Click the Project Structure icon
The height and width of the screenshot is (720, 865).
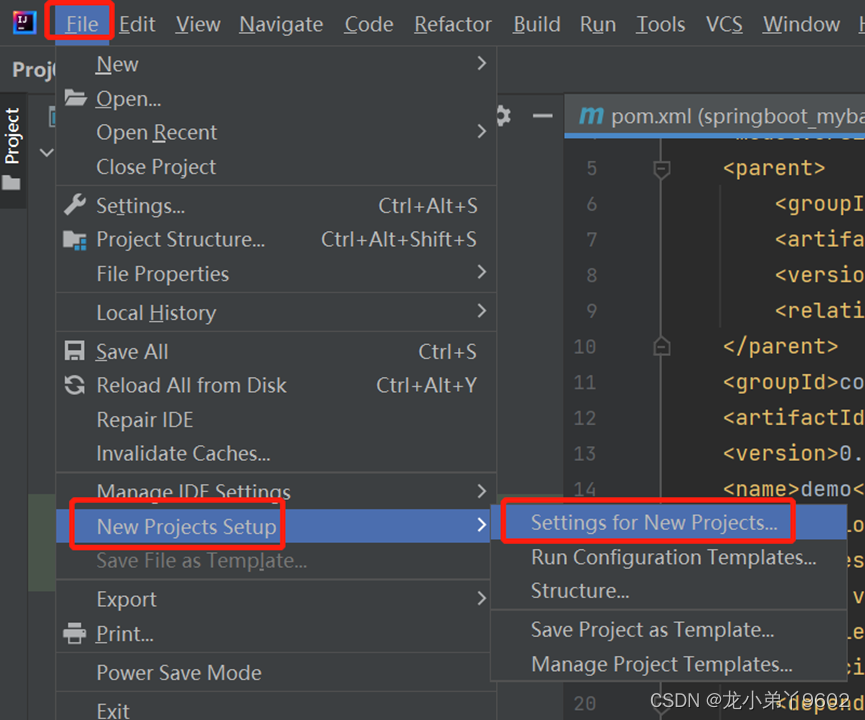(x=75, y=240)
